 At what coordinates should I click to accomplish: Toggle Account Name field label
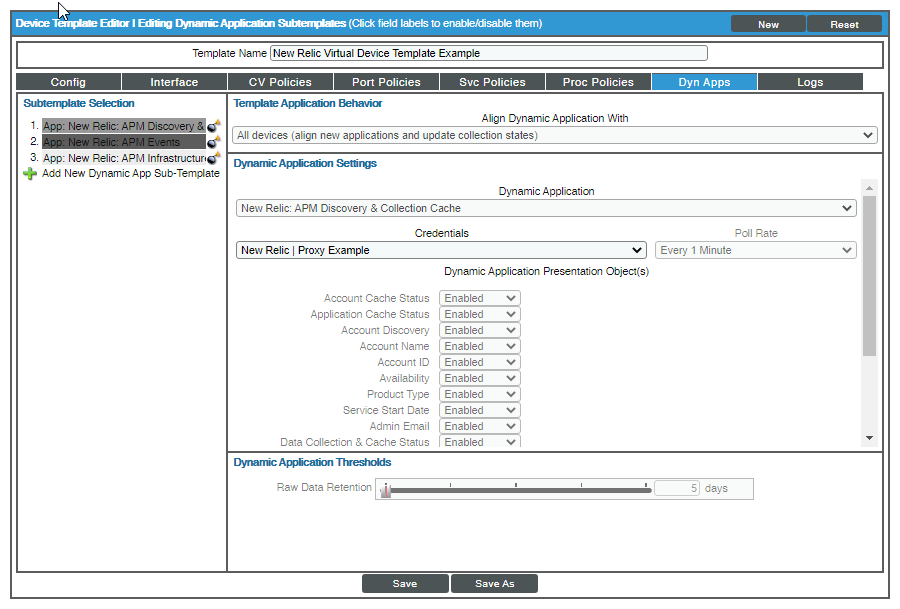click(x=394, y=346)
